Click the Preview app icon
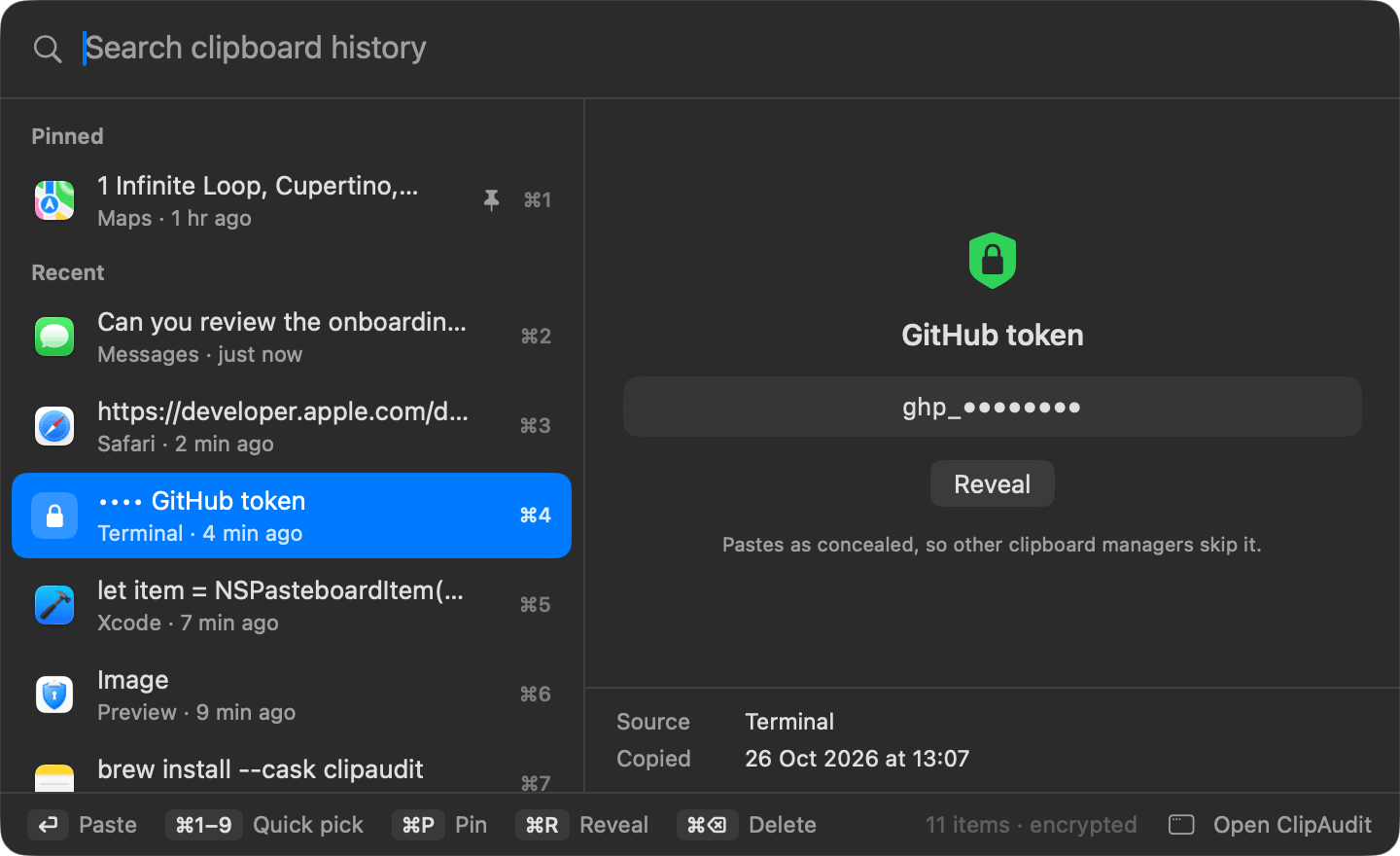 coord(54,695)
